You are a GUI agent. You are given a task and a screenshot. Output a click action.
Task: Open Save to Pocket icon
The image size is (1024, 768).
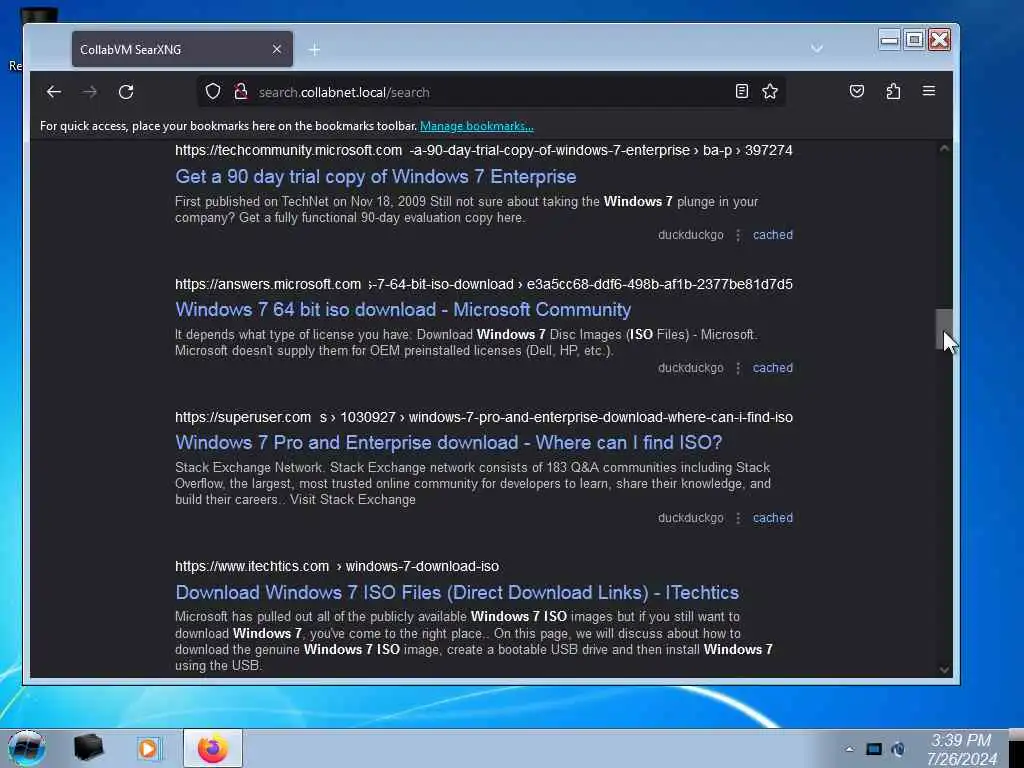click(857, 91)
